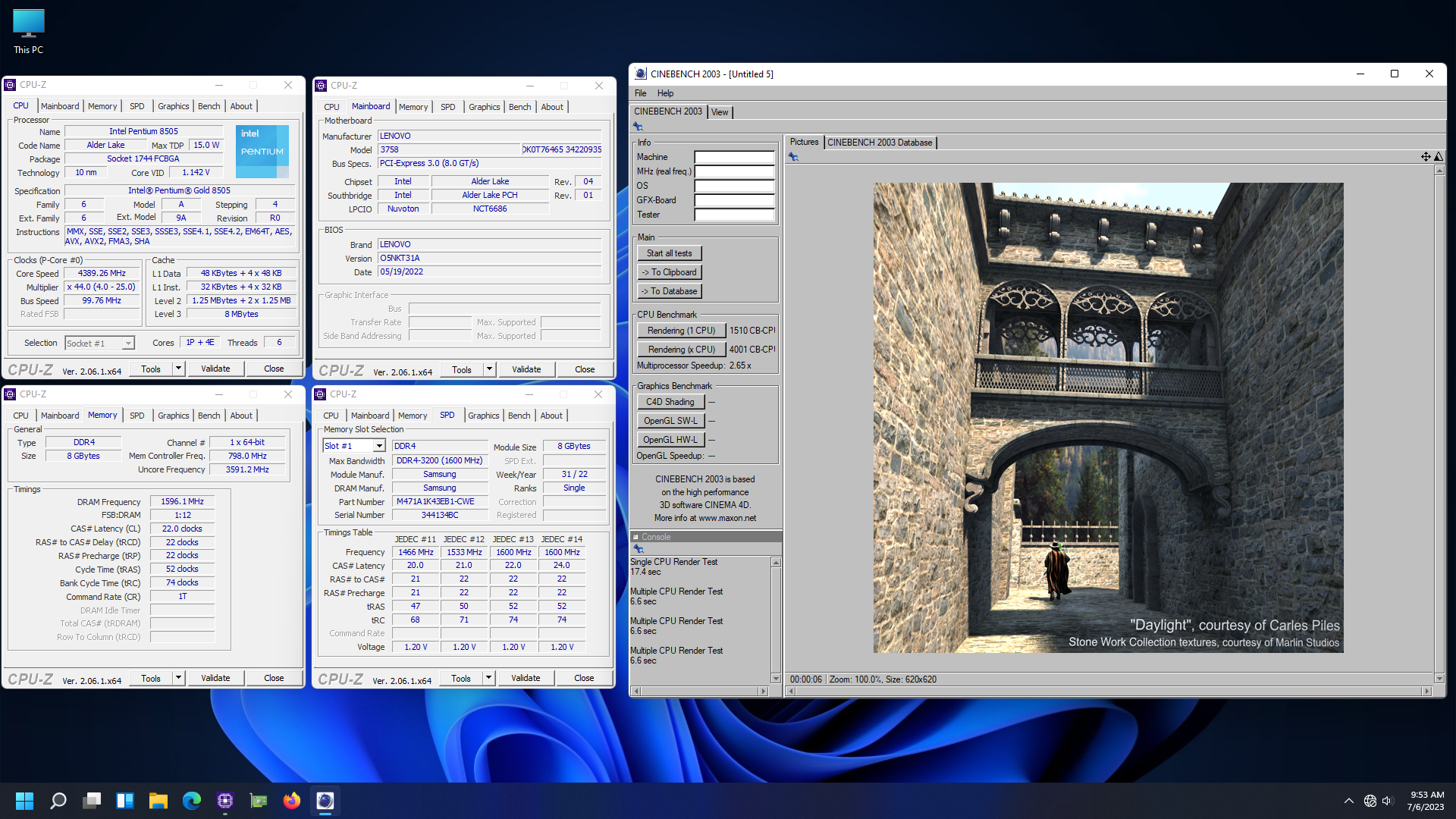
Task: Open network/language tray icon
Action: (1370, 801)
